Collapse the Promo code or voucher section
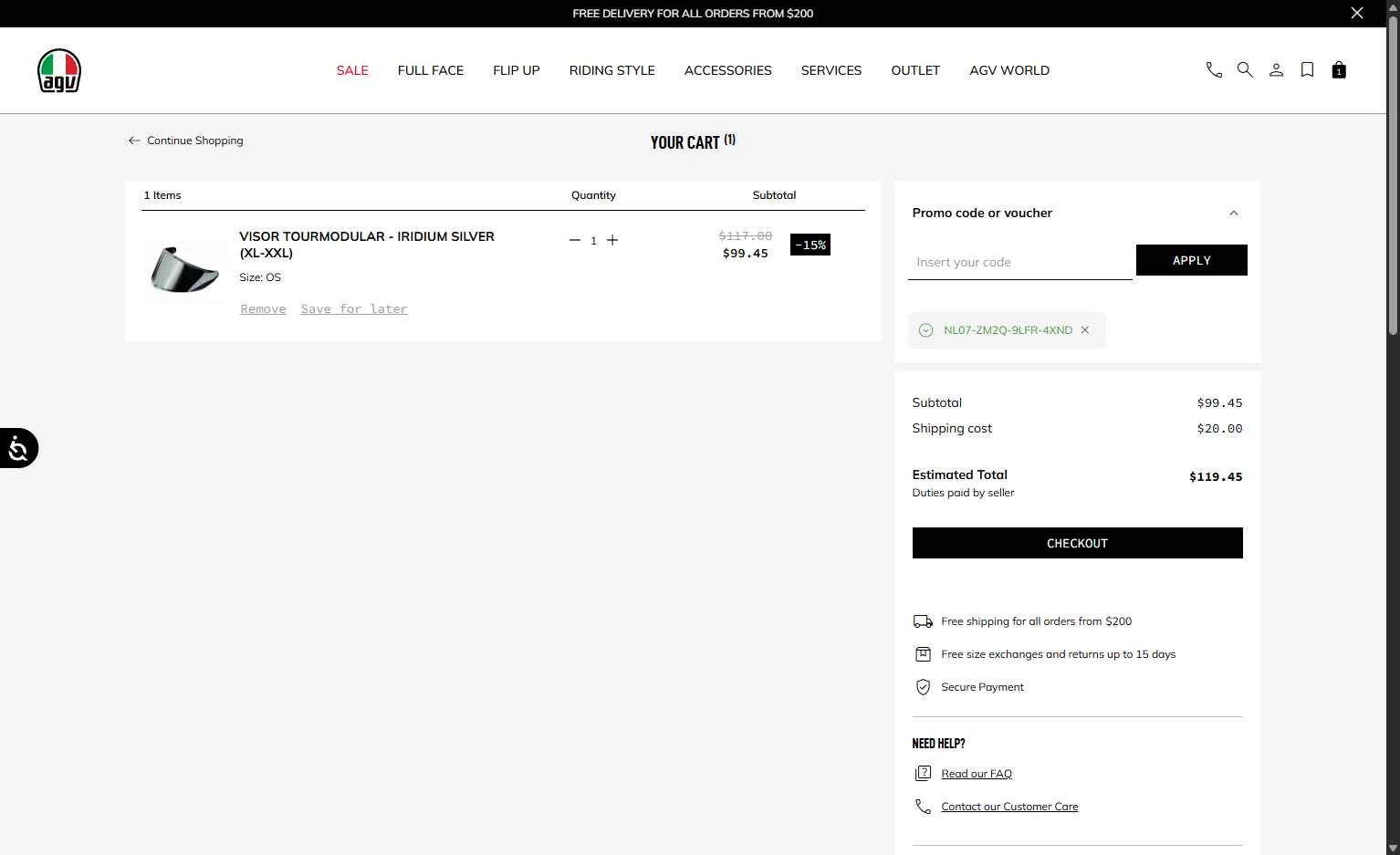1400x855 pixels. click(1234, 213)
